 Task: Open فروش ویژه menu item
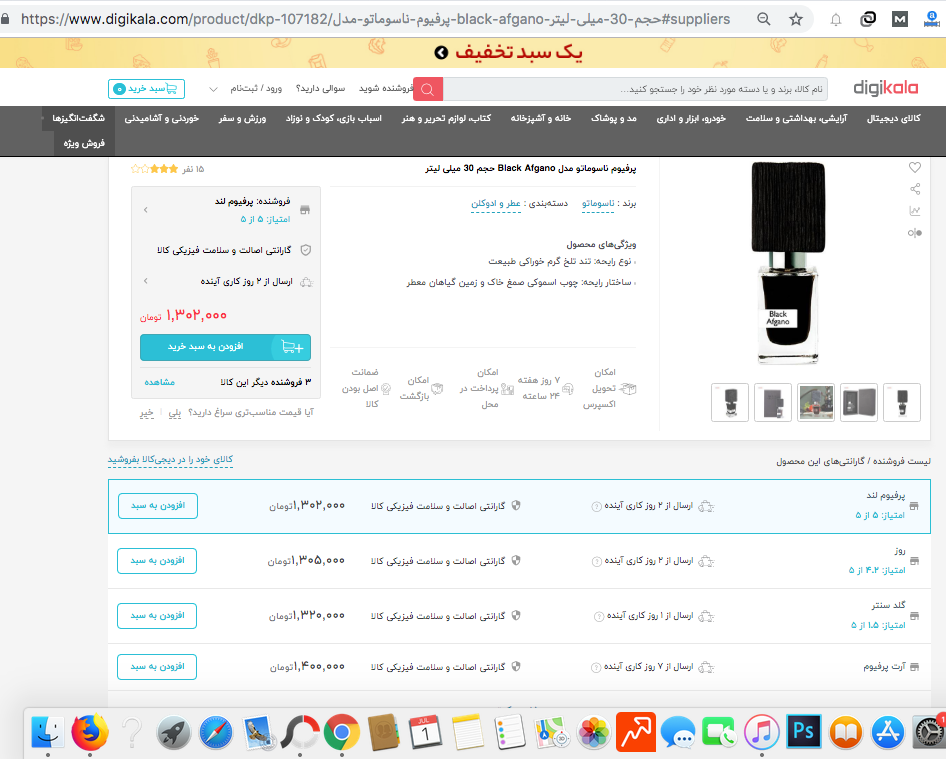pos(84,143)
